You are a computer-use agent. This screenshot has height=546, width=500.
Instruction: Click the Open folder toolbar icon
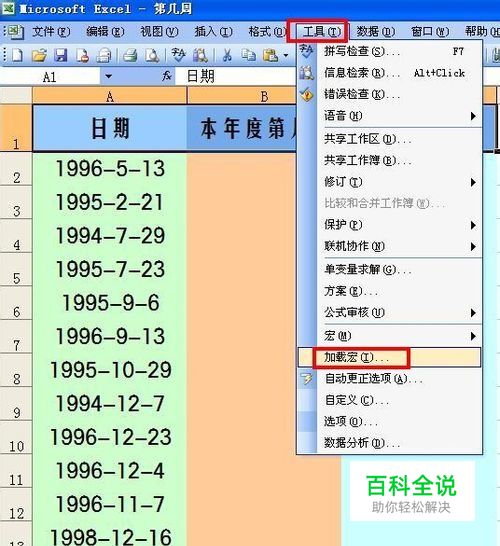point(39,55)
